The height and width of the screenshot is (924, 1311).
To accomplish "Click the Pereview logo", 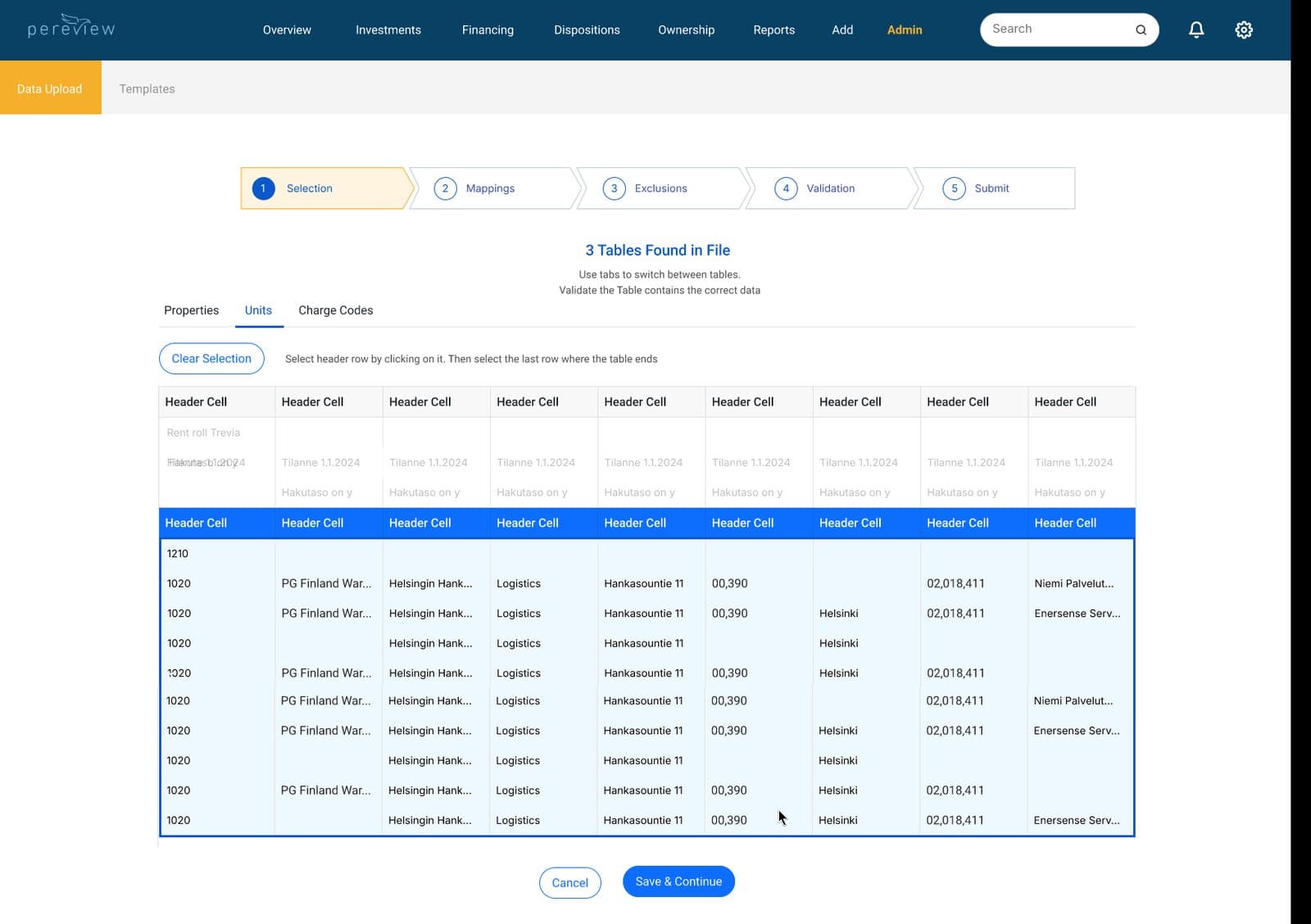I will (71, 26).
